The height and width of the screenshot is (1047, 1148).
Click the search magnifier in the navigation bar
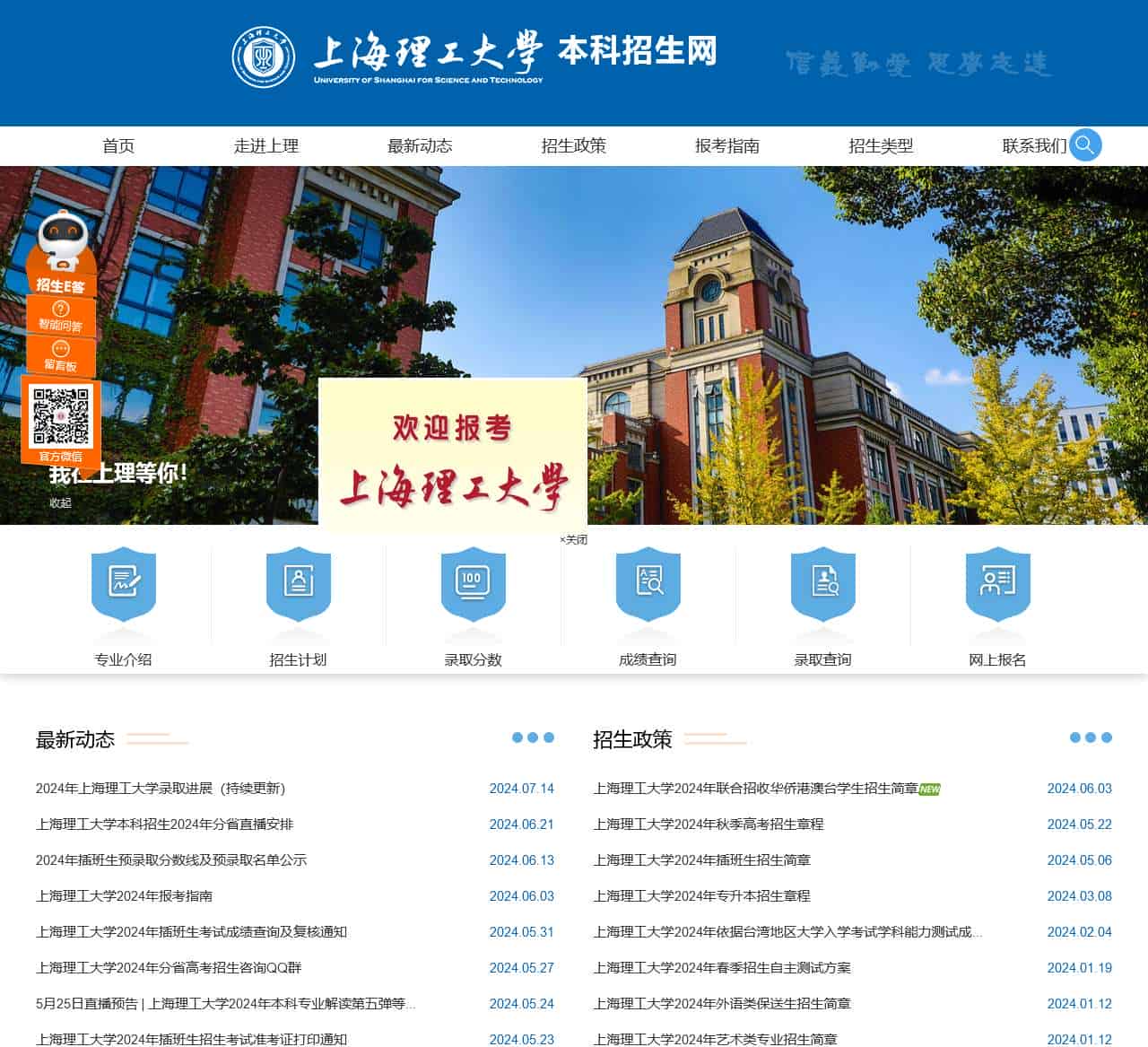1087,145
